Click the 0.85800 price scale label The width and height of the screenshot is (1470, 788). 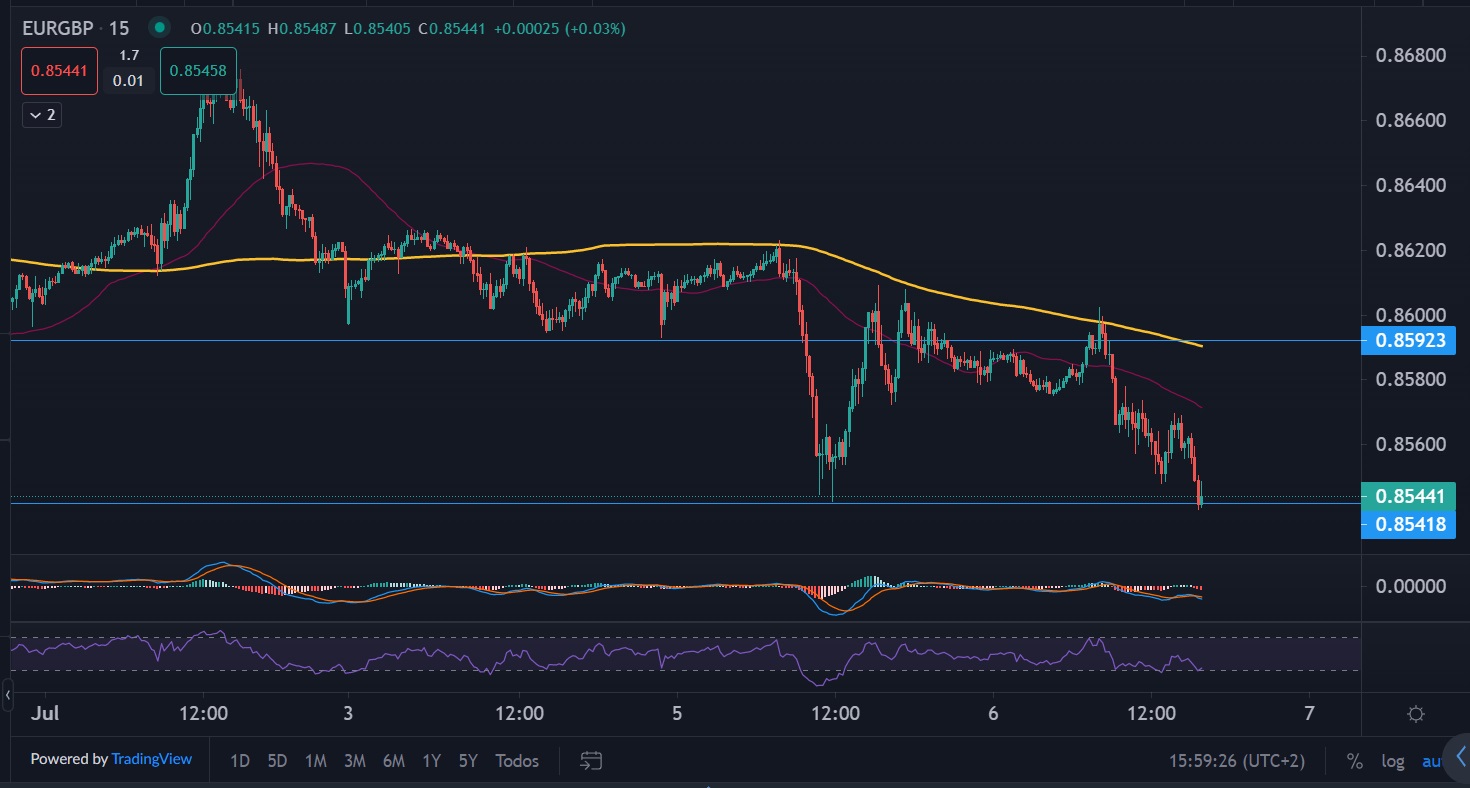(1410, 379)
